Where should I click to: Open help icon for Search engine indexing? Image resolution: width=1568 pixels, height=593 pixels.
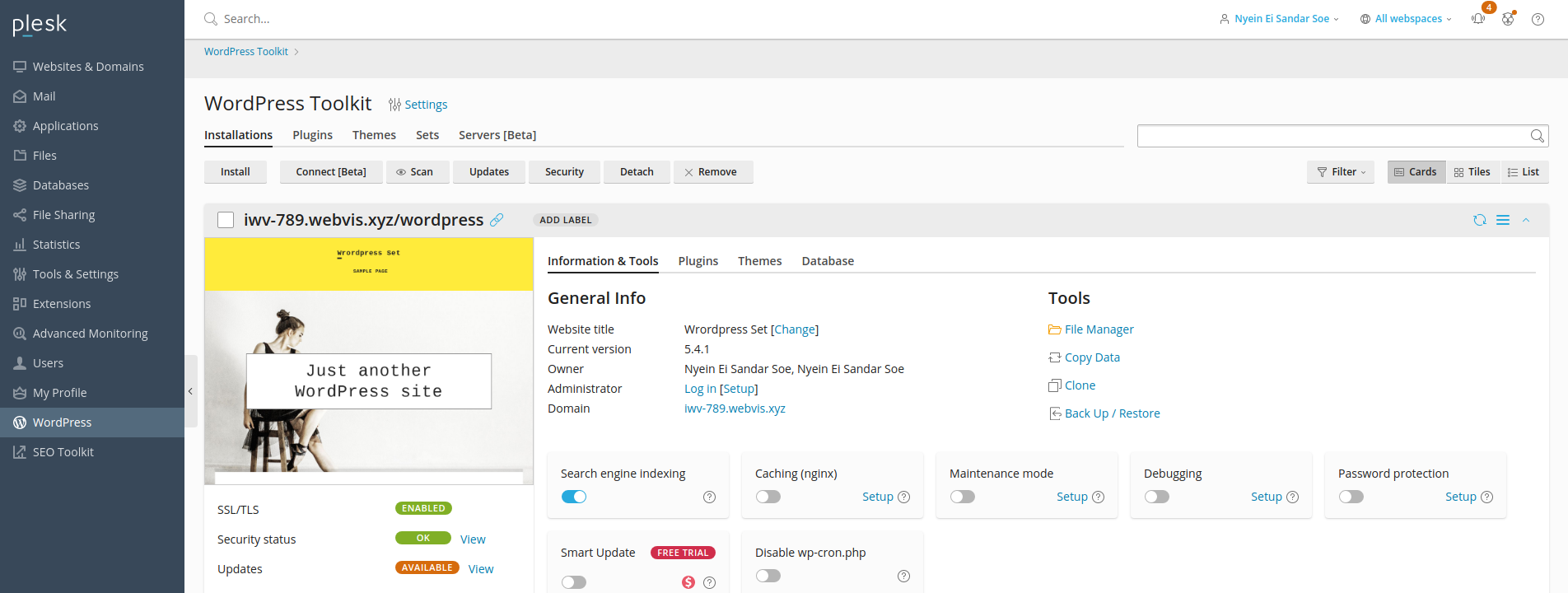click(x=709, y=497)
